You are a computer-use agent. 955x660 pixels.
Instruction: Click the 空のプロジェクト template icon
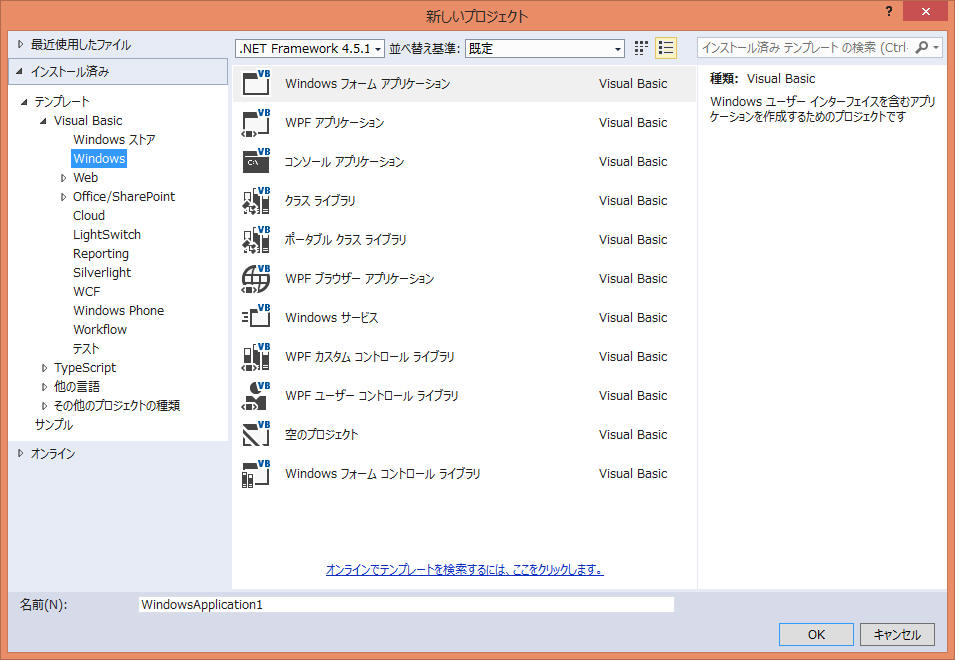click(256, 434)
